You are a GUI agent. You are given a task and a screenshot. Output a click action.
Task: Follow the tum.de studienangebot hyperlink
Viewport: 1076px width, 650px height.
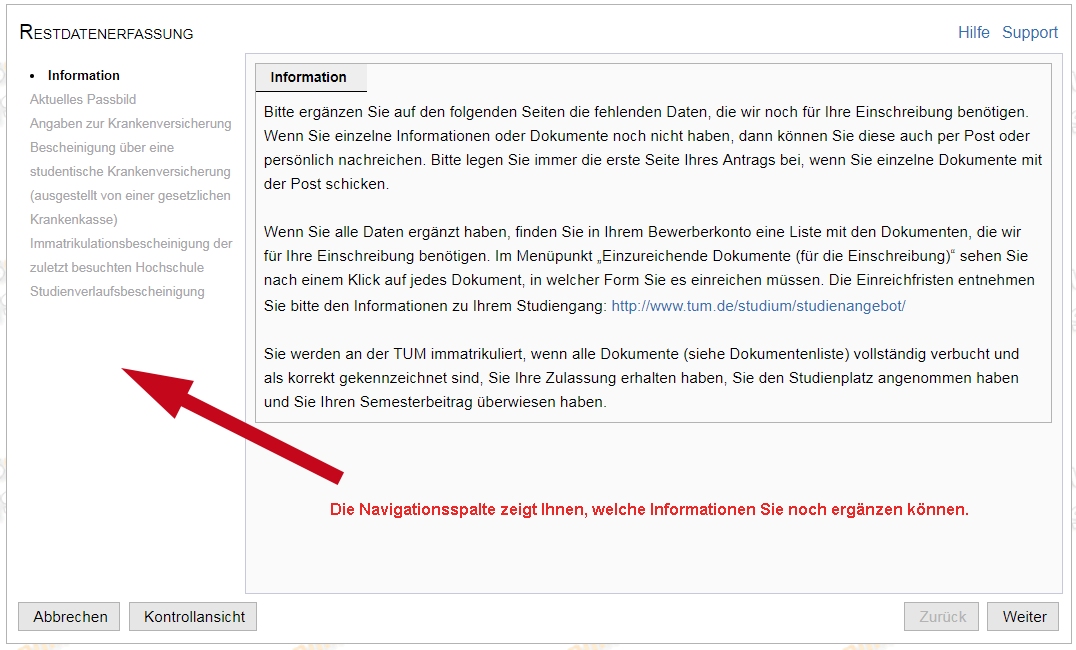click(x=758, y=306)
